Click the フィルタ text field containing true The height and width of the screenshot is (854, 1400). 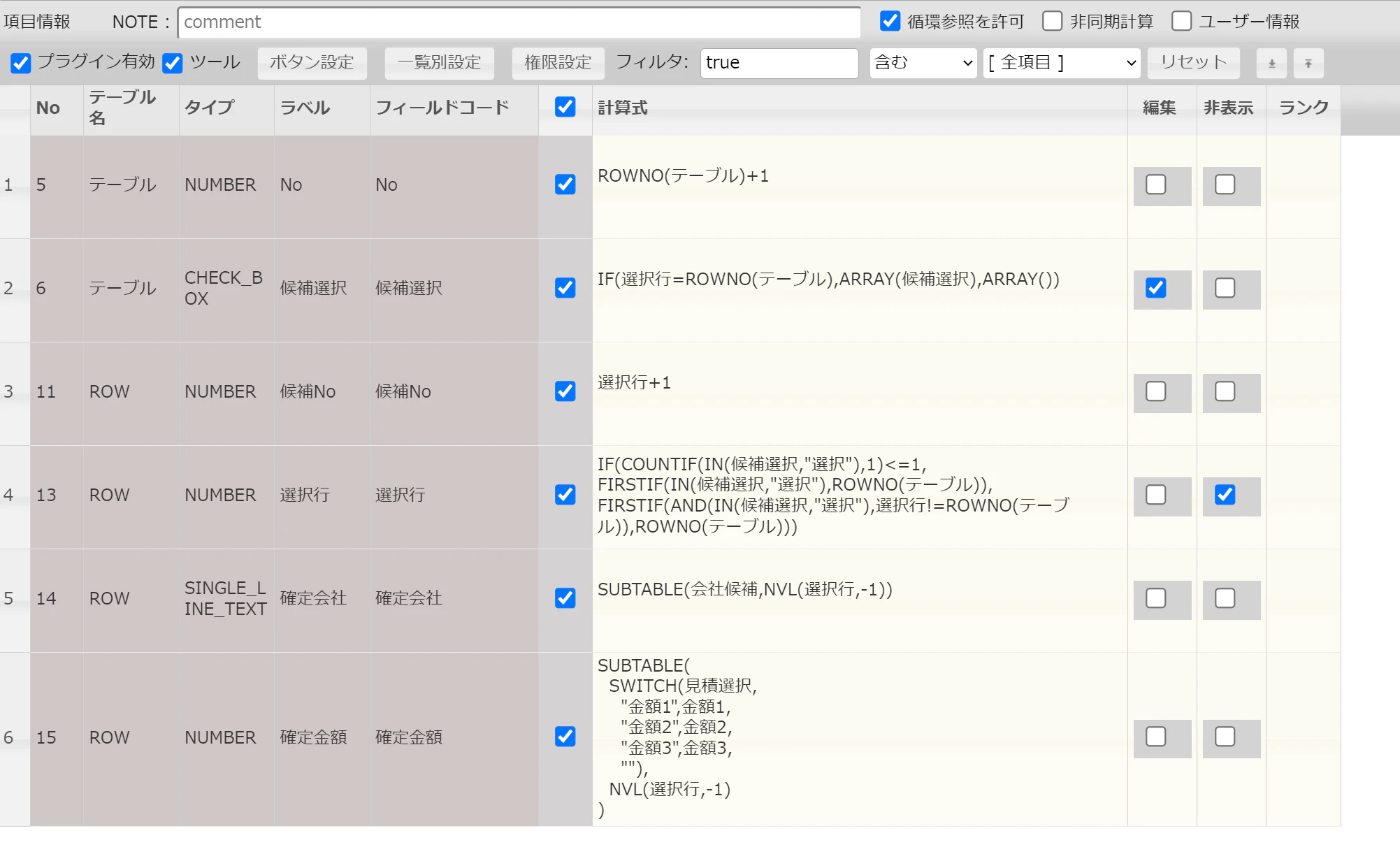coord(779,63)
